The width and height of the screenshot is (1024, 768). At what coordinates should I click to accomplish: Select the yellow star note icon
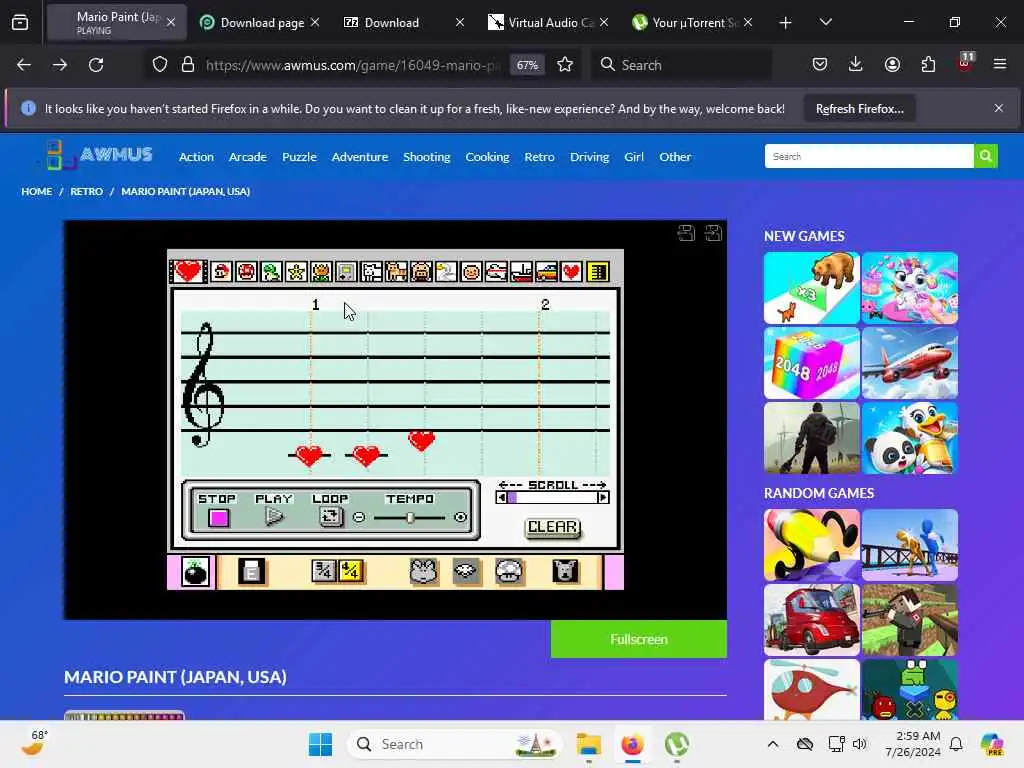pos(296,272)
